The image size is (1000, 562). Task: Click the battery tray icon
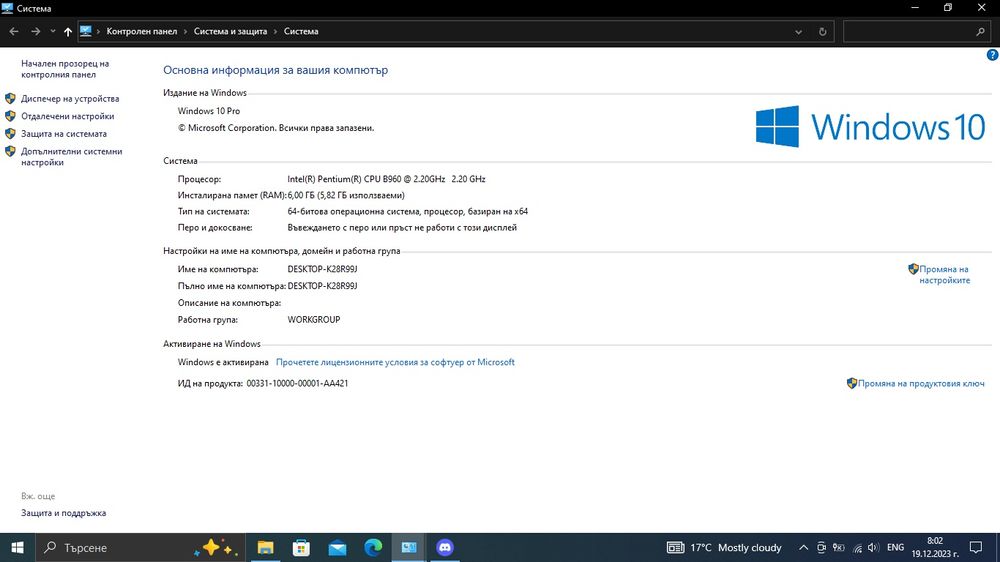[x=839, y=547]
